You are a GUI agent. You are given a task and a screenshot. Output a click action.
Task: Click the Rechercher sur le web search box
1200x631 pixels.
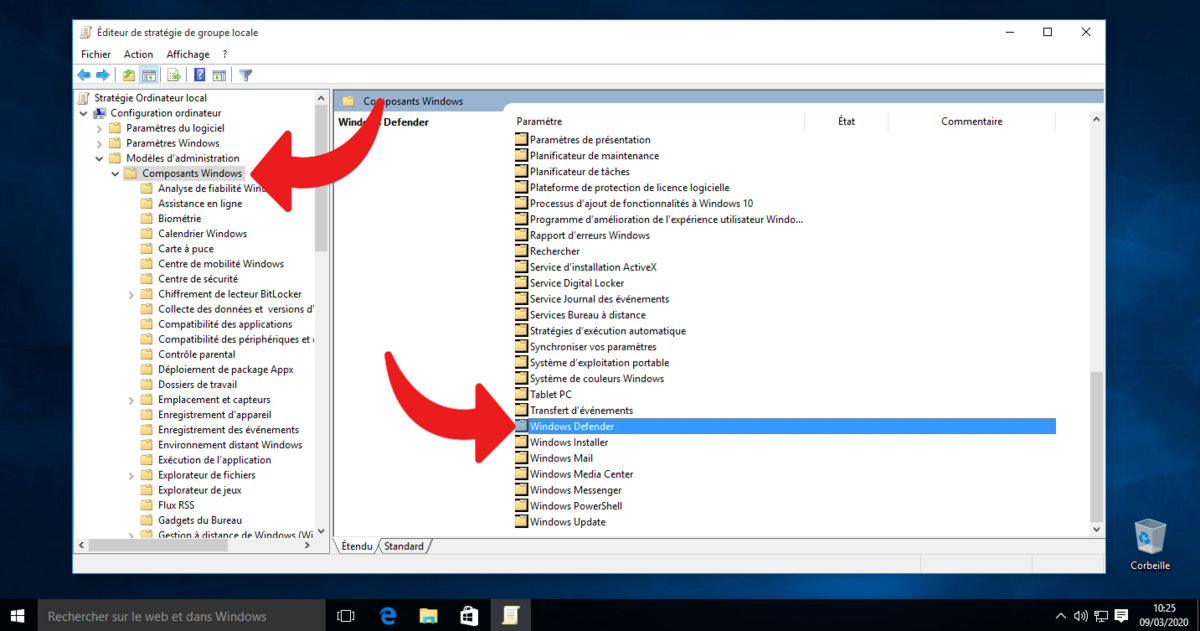click(182, 616)
